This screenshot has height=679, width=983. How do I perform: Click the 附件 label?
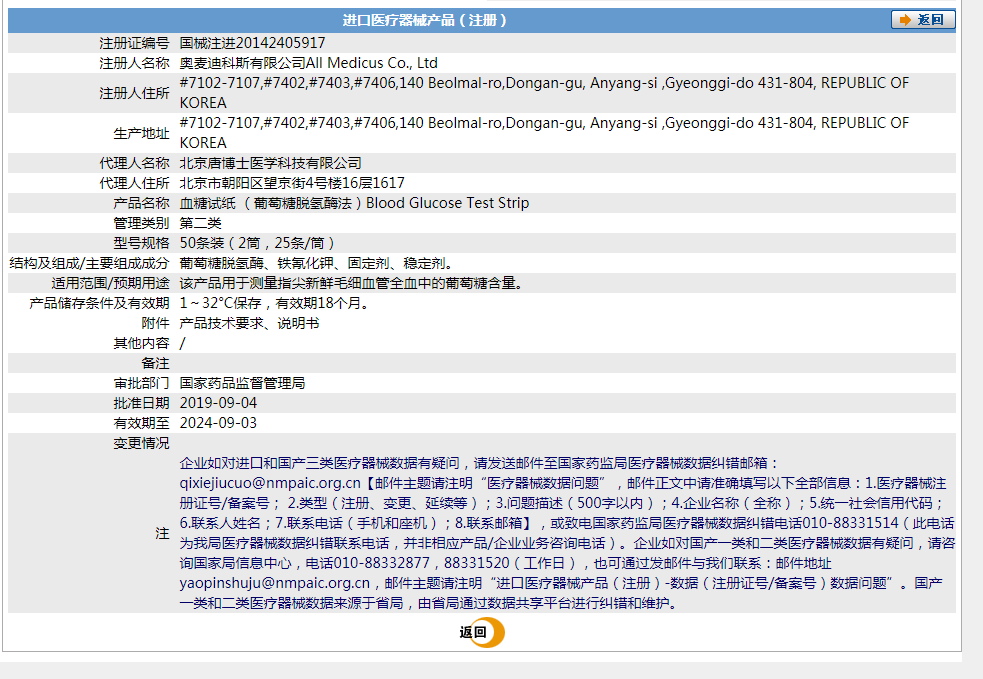click(155, 324)
